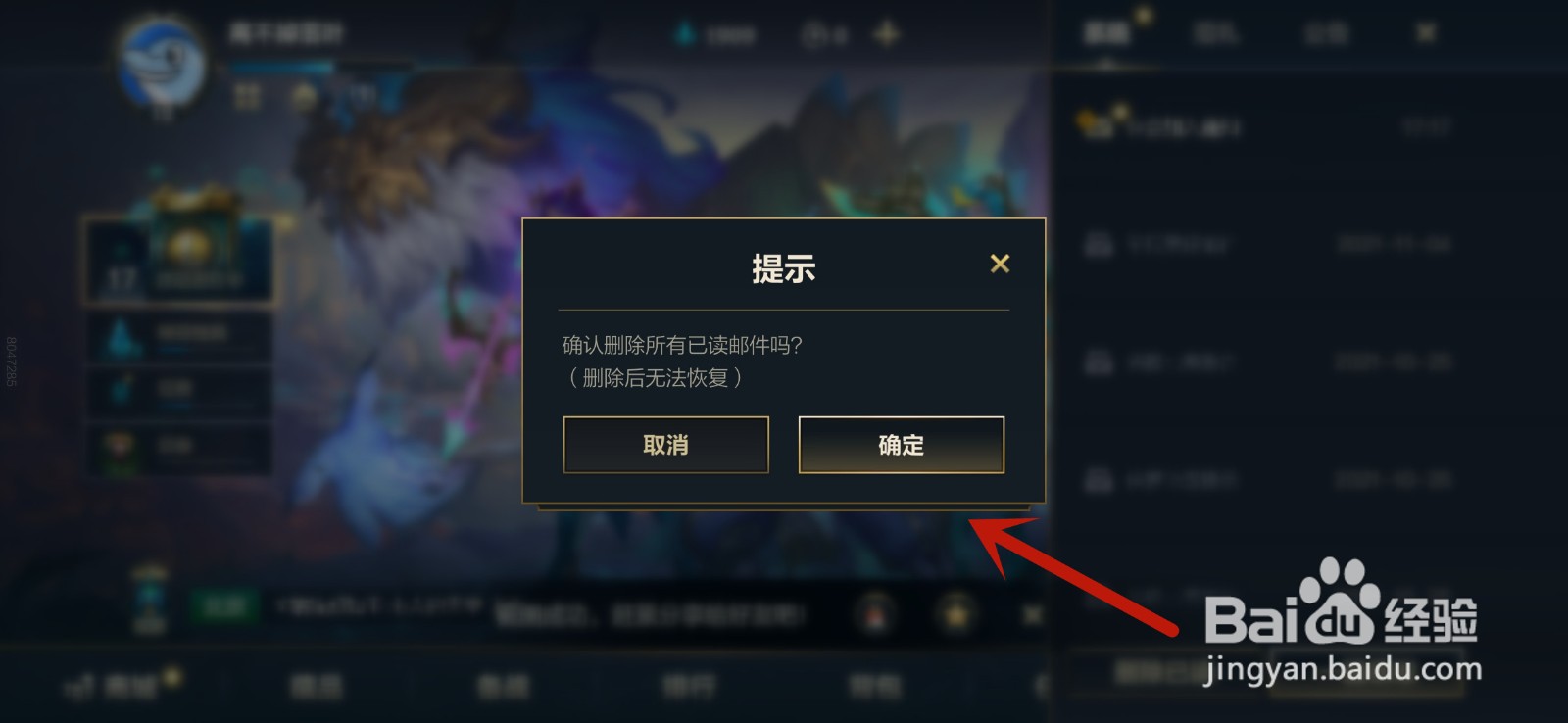
Task: Tap the blue essence currency icon
Action: [x=685, y=34]
